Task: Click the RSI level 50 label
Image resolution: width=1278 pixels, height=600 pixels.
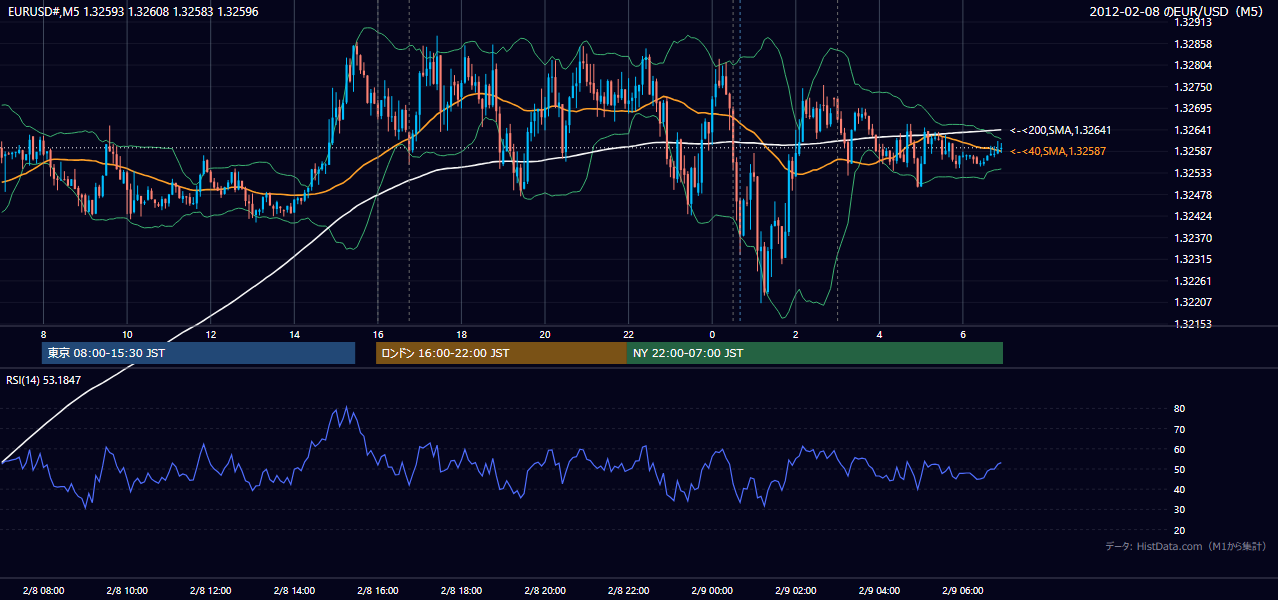Action: (1180, 469)
